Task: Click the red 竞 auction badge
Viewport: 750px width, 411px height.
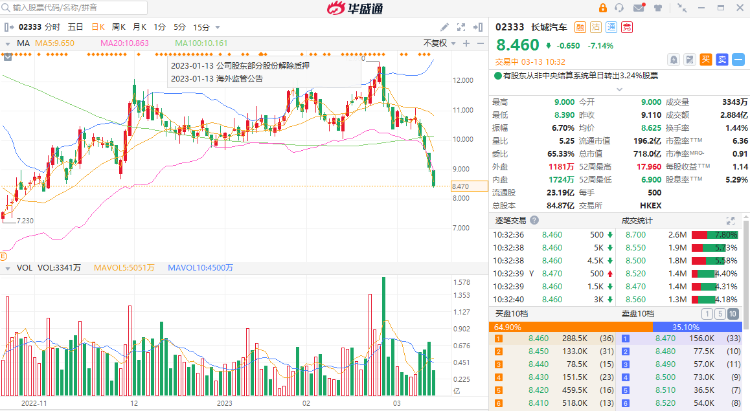Action: point(627,27)
